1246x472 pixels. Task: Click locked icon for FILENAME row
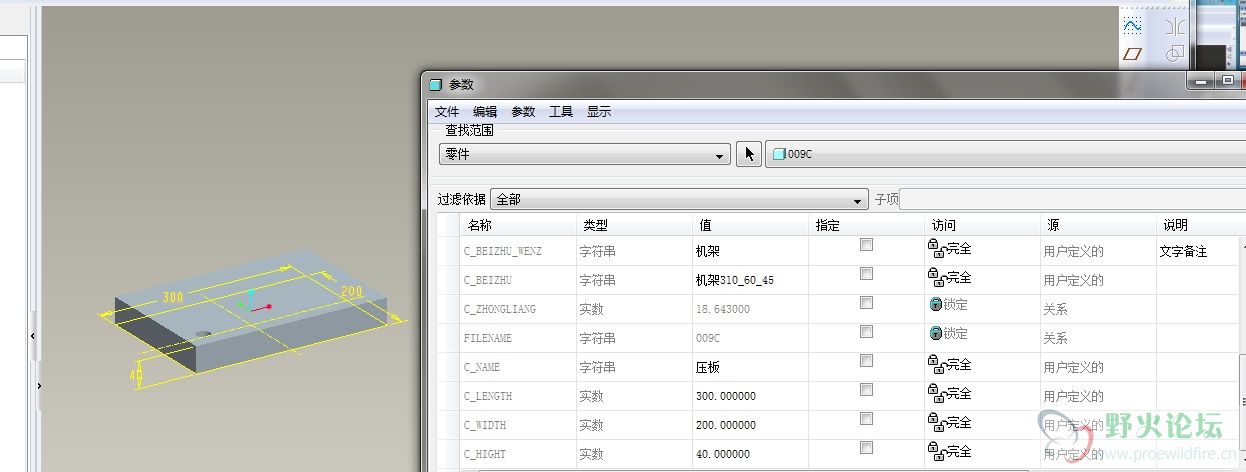coord(936,334)
